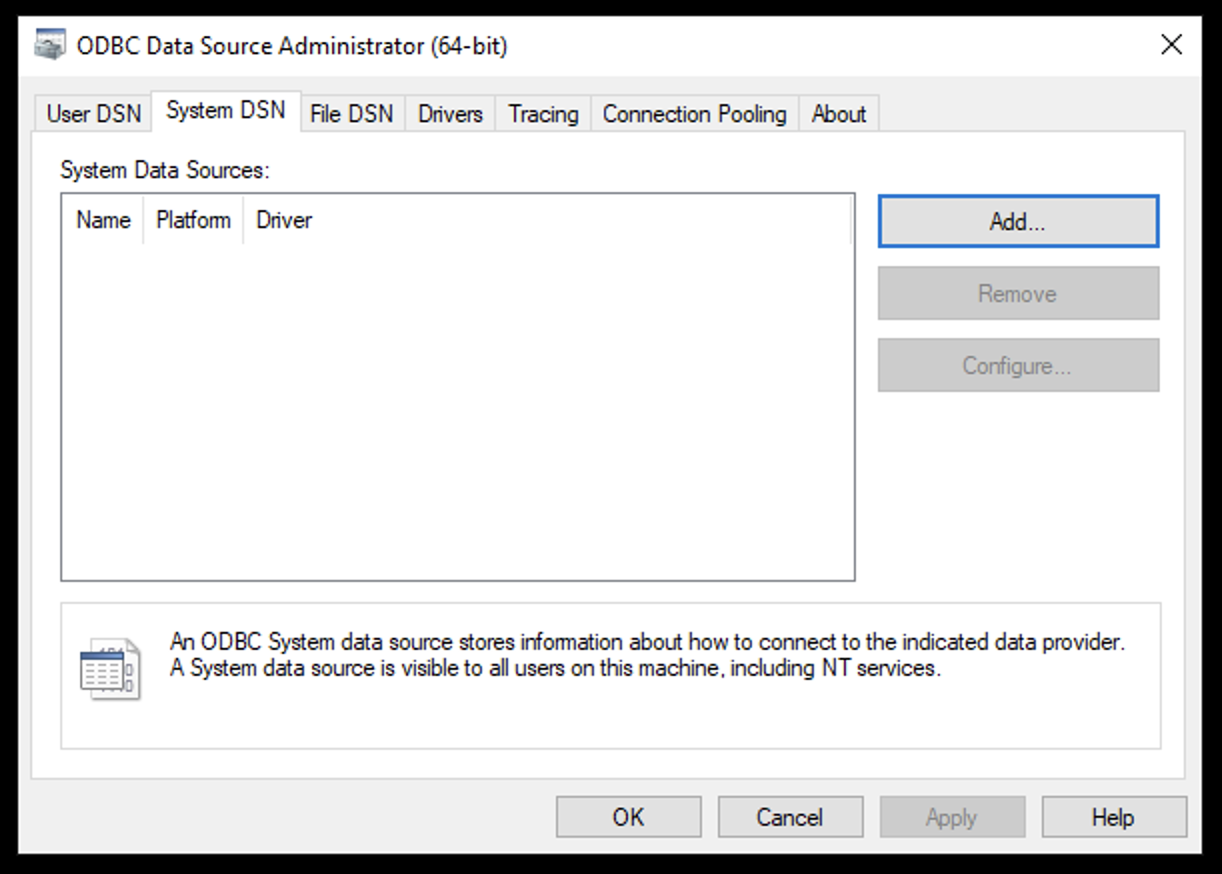Click the Remove button
Viewport: 1222px width, 874px height.
(1018, 292)
